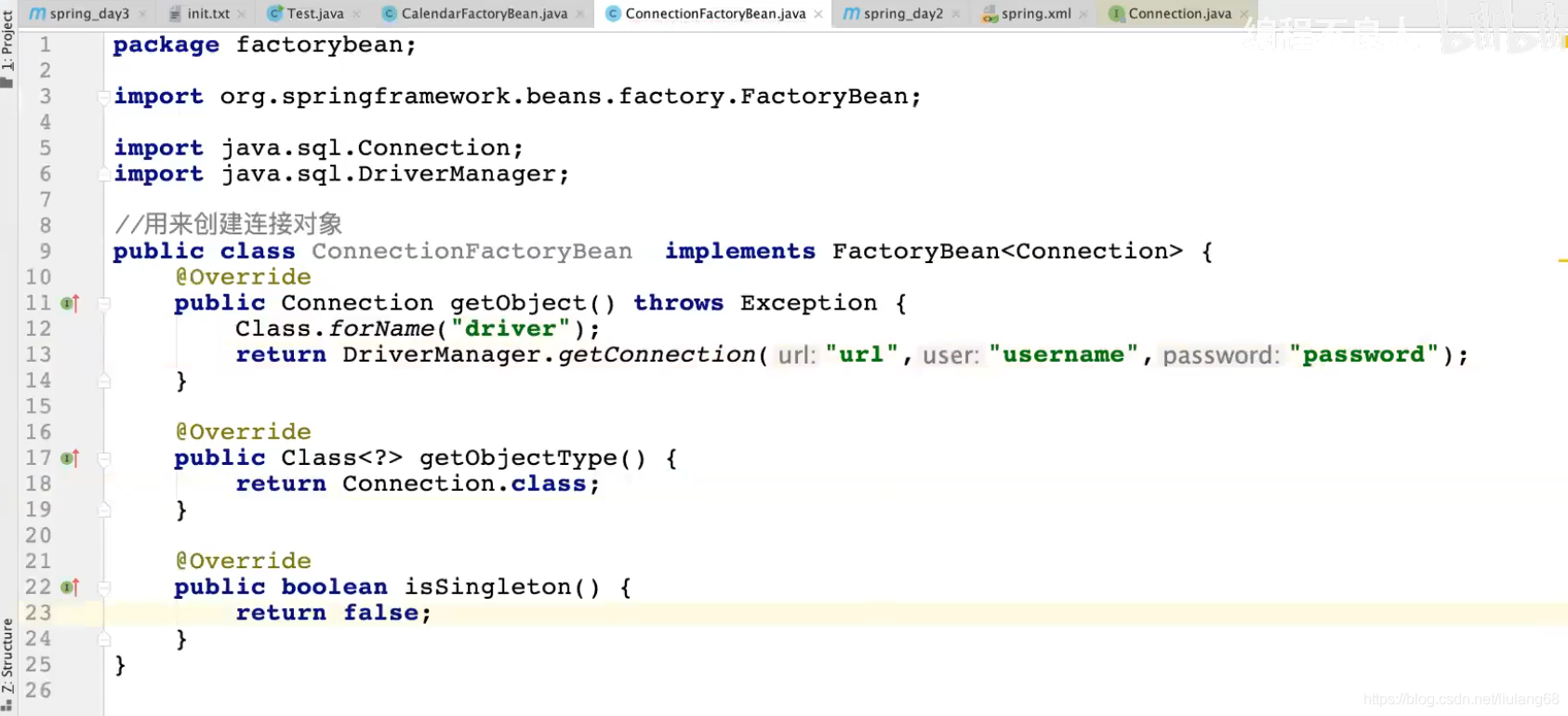Close the init.txt tab

coord(242,14)
